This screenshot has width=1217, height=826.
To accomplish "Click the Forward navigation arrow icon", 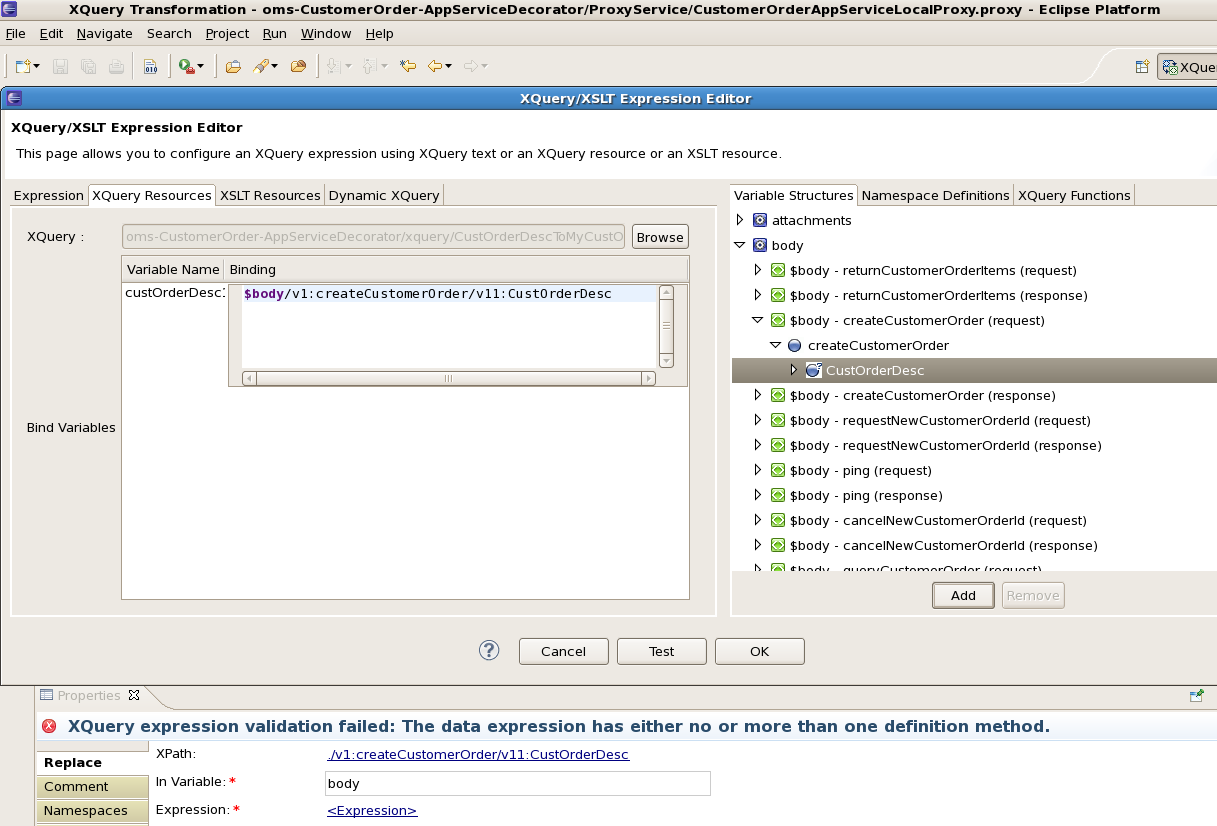I will (471, 66).
